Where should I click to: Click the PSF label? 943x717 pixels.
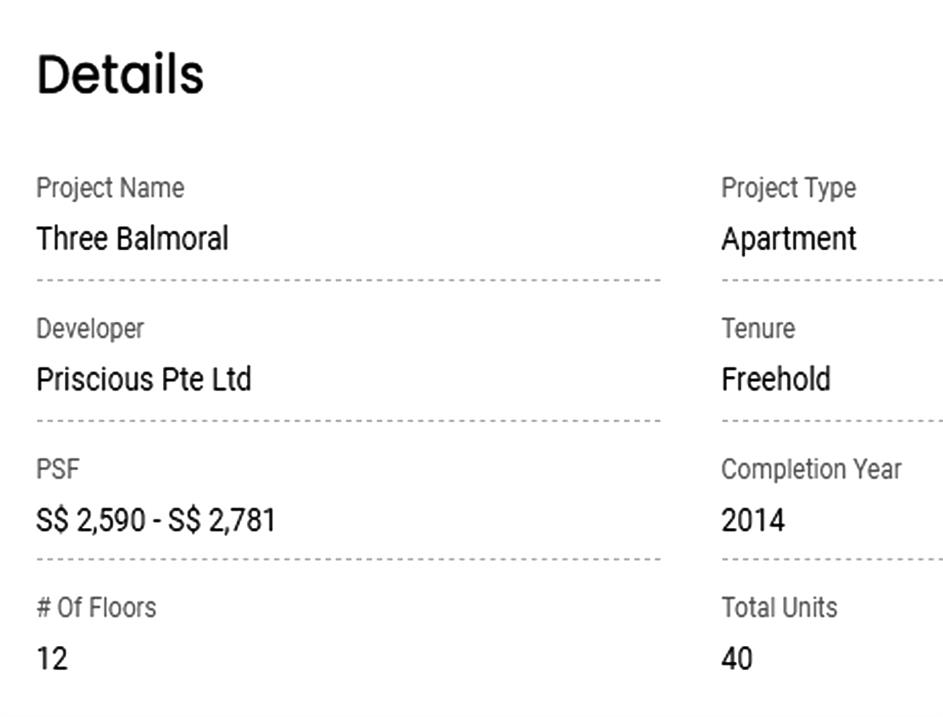[57, 469]
